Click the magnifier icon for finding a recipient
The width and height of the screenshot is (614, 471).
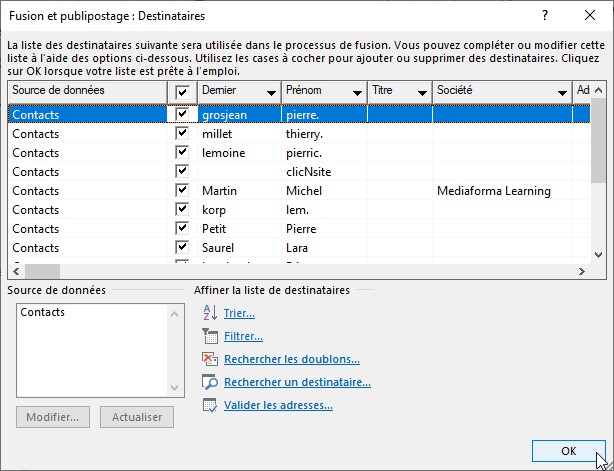[x=209, y=382]
